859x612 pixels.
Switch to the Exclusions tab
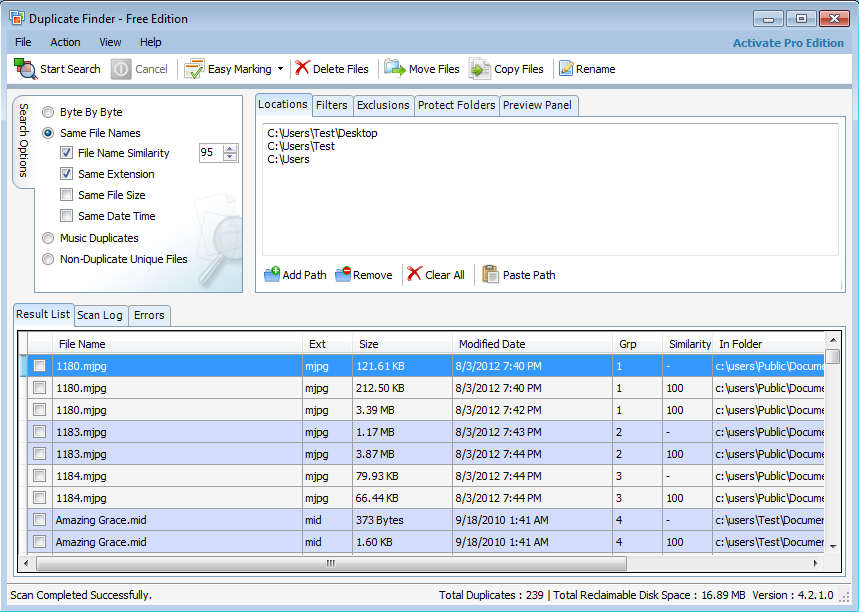[x=383, y=105]
